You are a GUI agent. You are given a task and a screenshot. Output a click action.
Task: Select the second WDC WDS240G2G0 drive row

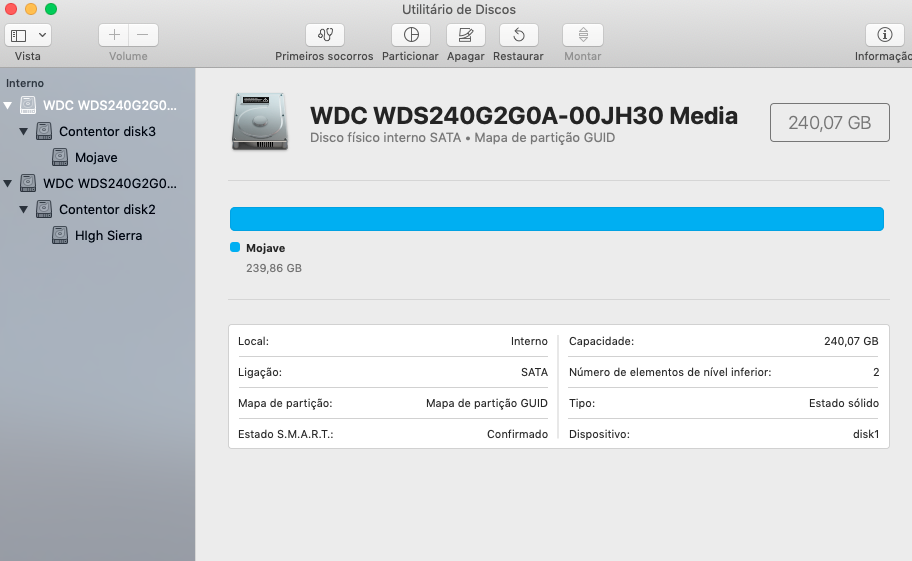pyautogui.click(x=98, y=184)
